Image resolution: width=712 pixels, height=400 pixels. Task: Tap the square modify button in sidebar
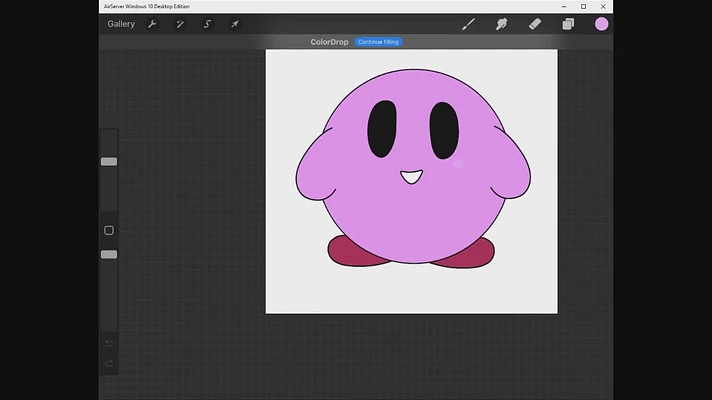click(x=109, y=231)
